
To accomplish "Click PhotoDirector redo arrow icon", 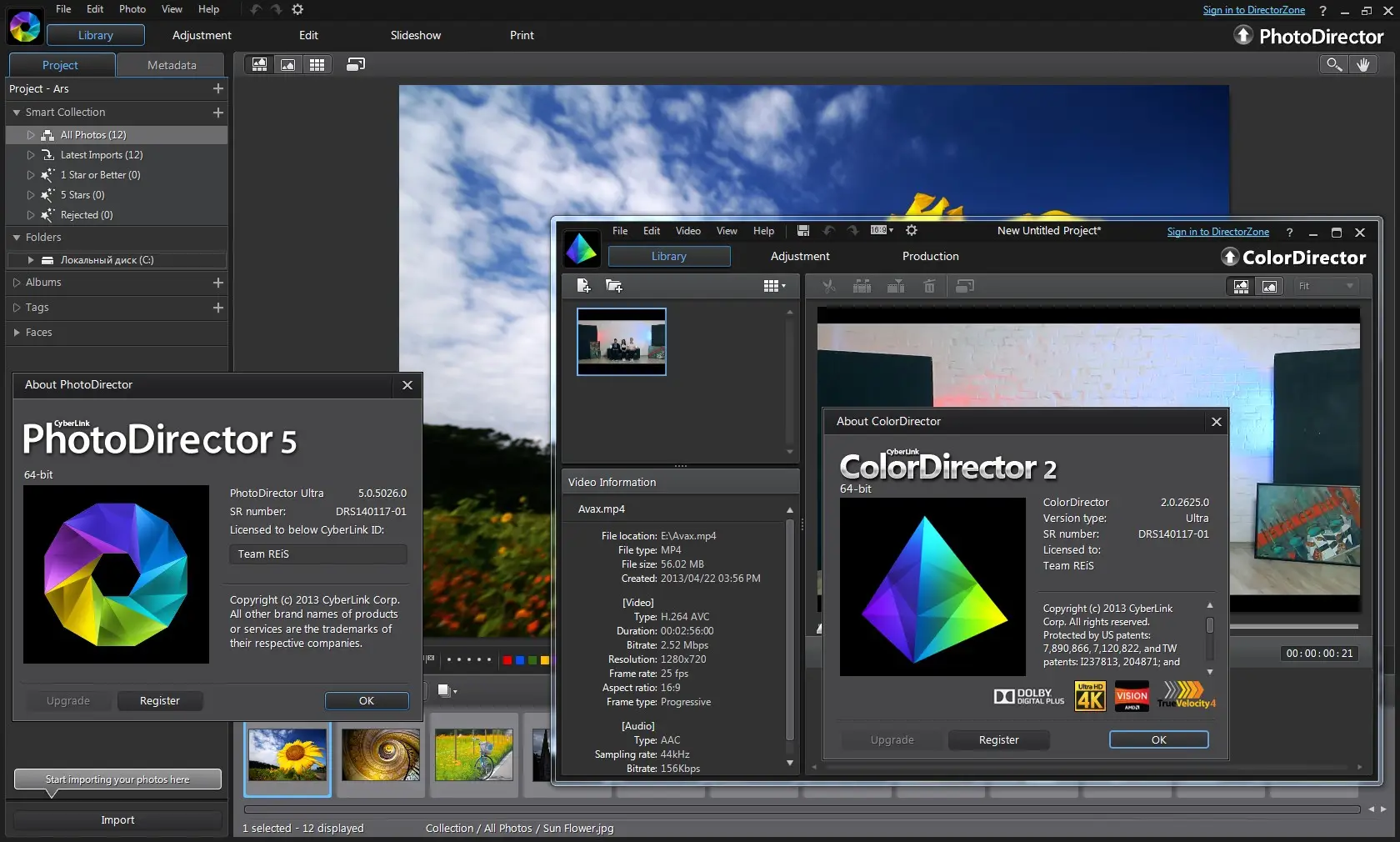I will tap(276, 9).
